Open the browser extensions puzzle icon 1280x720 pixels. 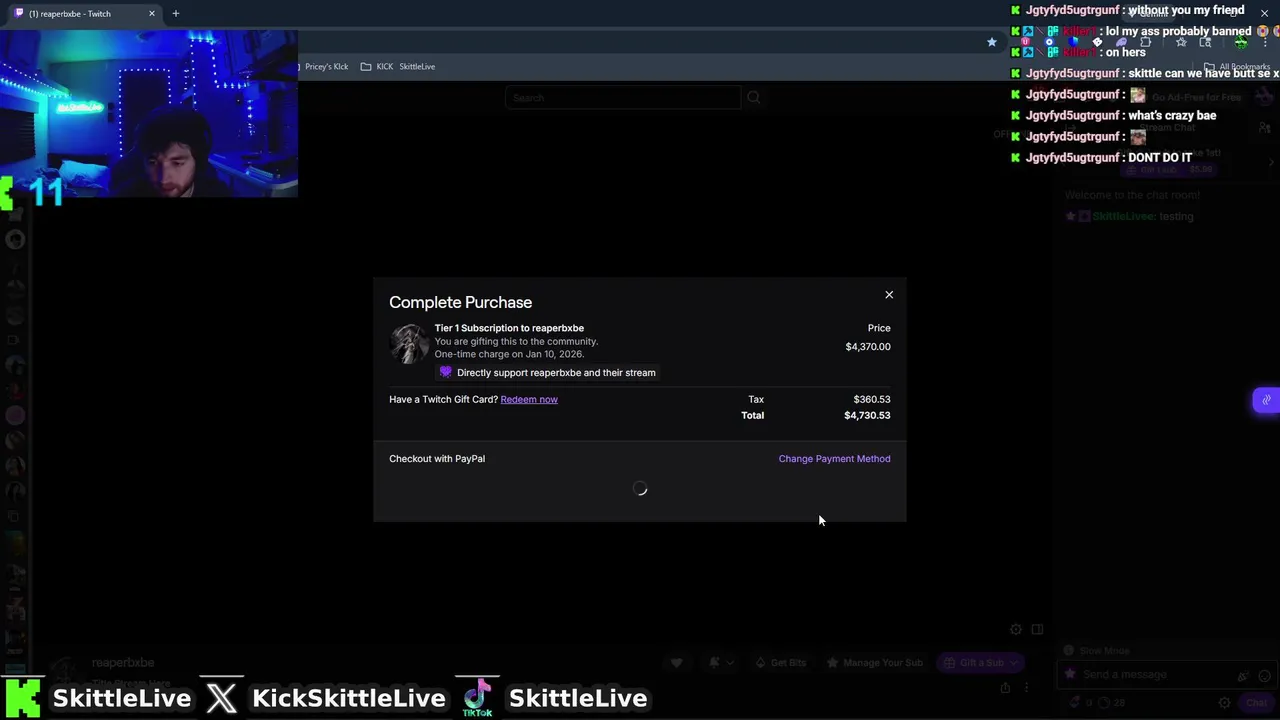(x=1145, y=42)
